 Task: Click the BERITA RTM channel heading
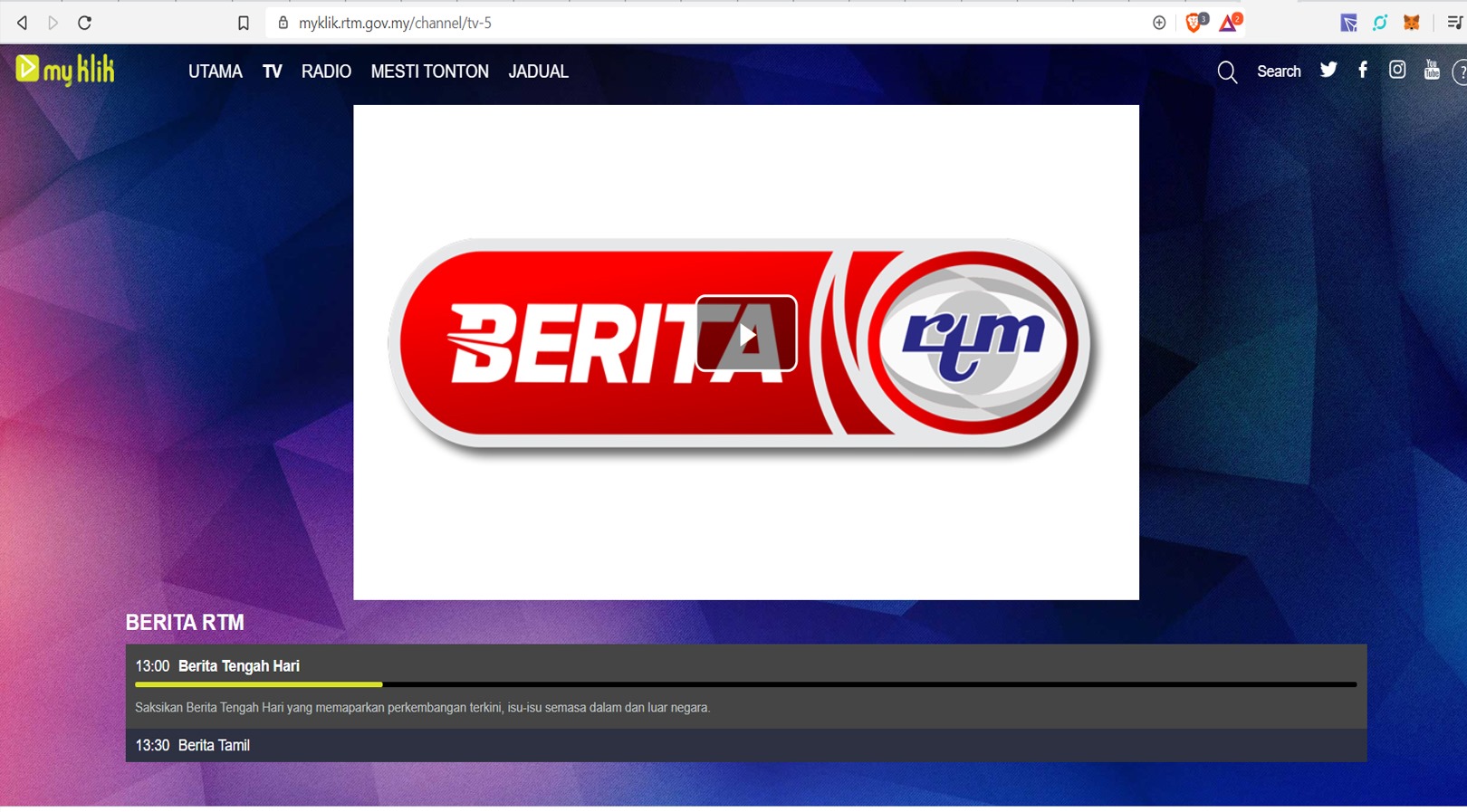click(x=185, y=623)
